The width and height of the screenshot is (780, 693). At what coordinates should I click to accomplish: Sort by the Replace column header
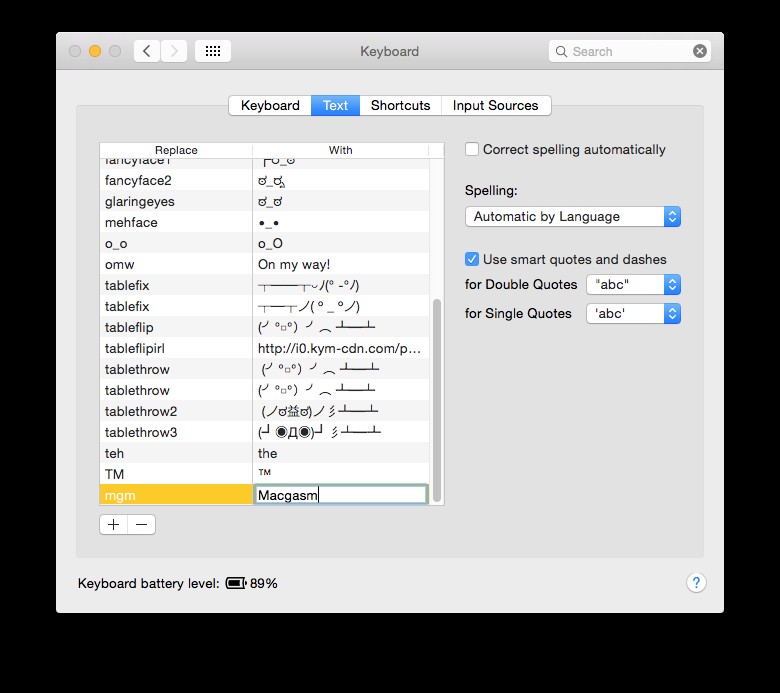(x=176, y=150)
